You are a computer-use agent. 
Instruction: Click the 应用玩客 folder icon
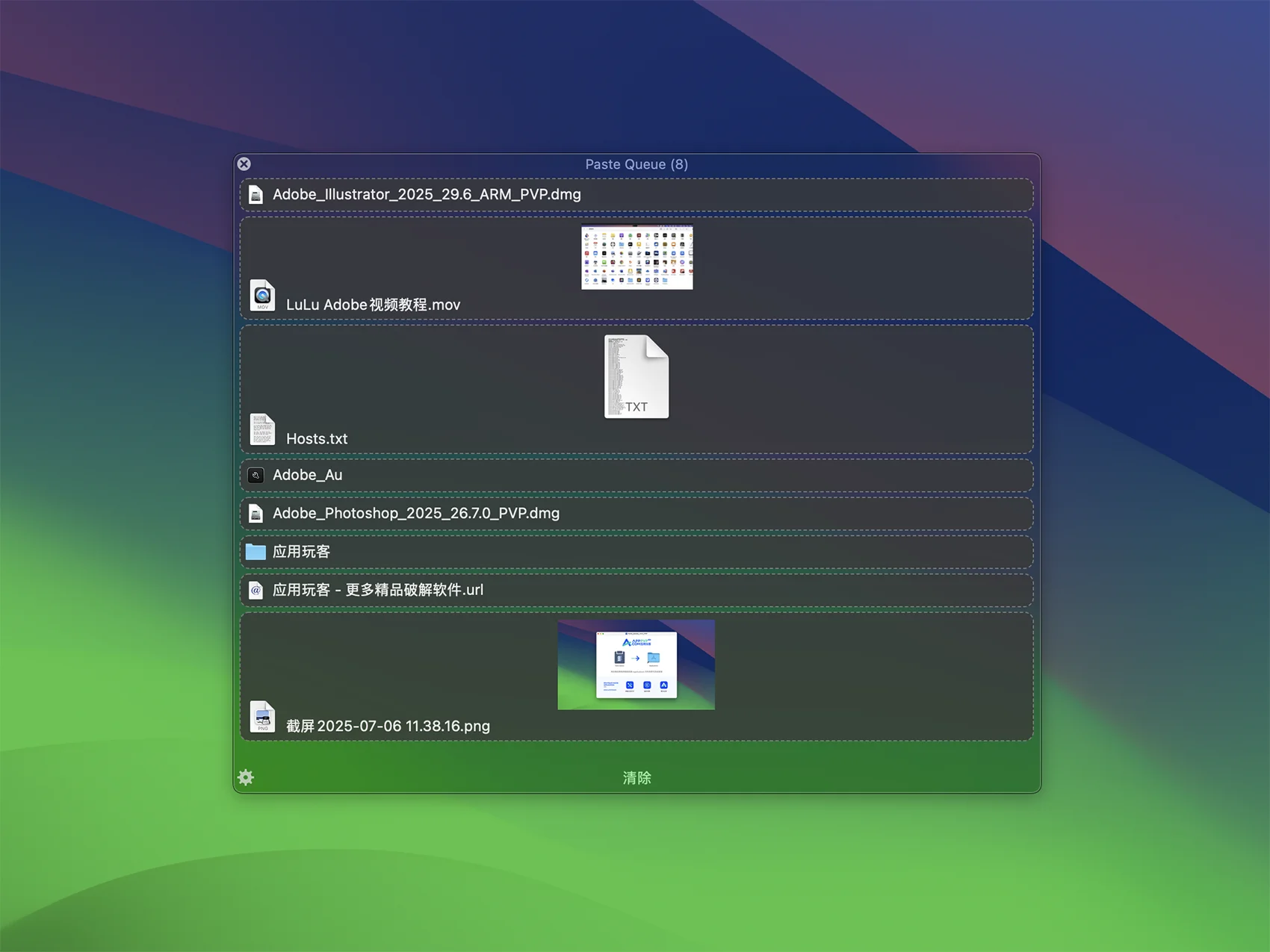tap(255, 552)
